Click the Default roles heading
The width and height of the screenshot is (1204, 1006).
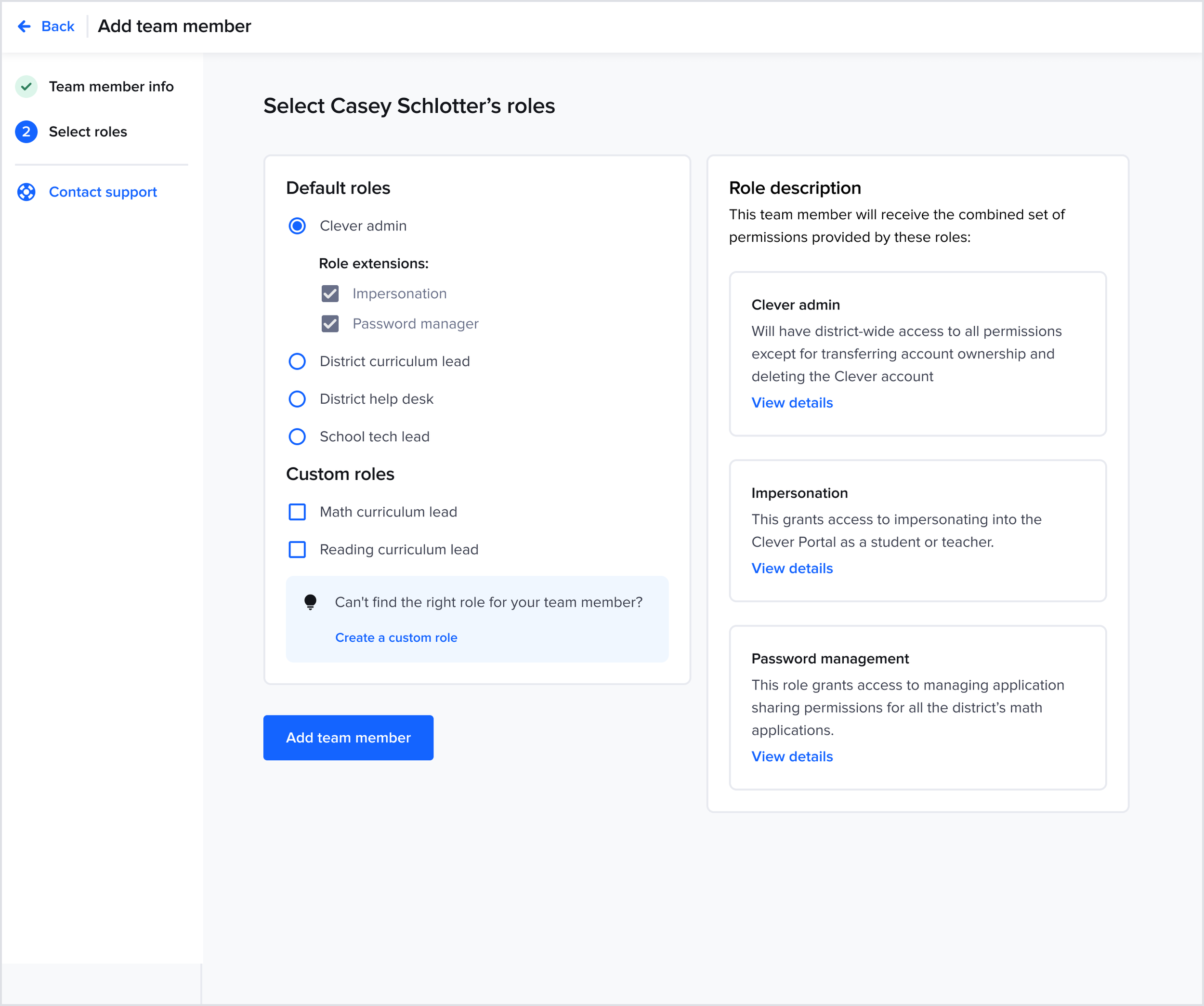click(338, 188)
